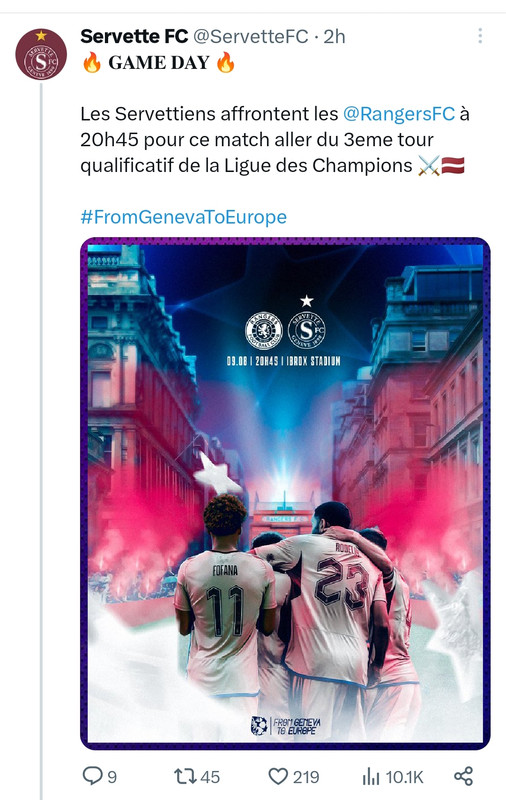Click the Servette FC display name
Screen dimensions: 506x800
[134, 36]
